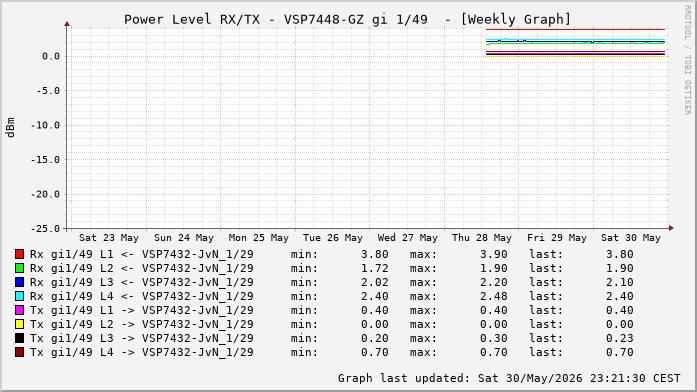The height and width of the screenshot is (392, 697).
Task: Click the 'Fri 29 May' date label
Action: coord(557,238)
